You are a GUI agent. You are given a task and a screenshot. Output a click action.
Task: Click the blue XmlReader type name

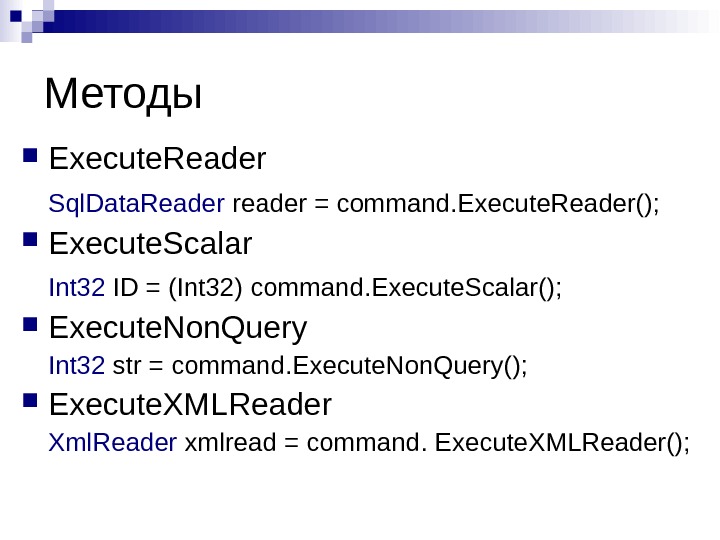pyautogui.click(x=113, y=443)
